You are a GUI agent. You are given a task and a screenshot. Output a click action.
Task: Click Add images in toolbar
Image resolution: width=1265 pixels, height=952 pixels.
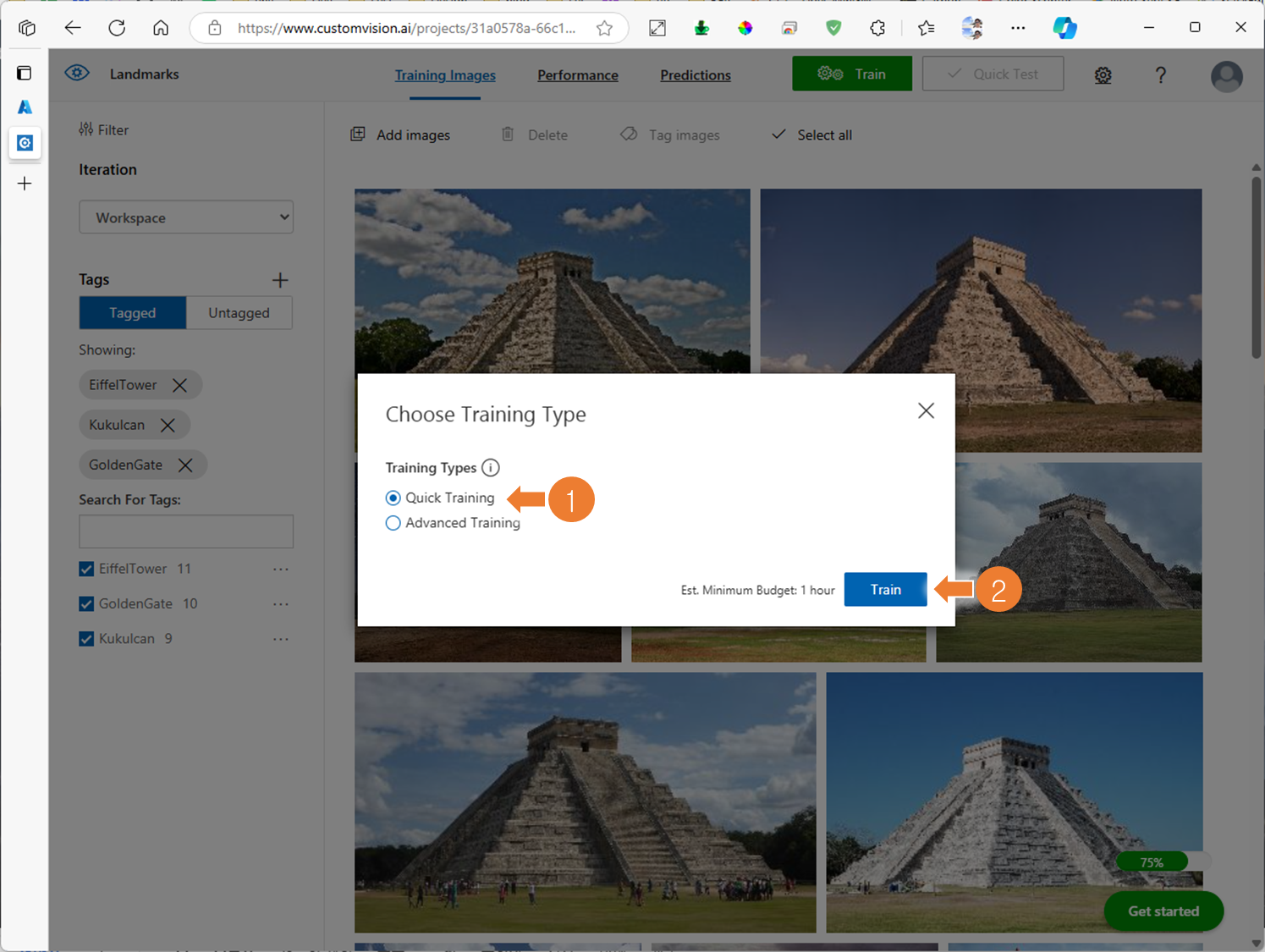click(x=400, y=135)
